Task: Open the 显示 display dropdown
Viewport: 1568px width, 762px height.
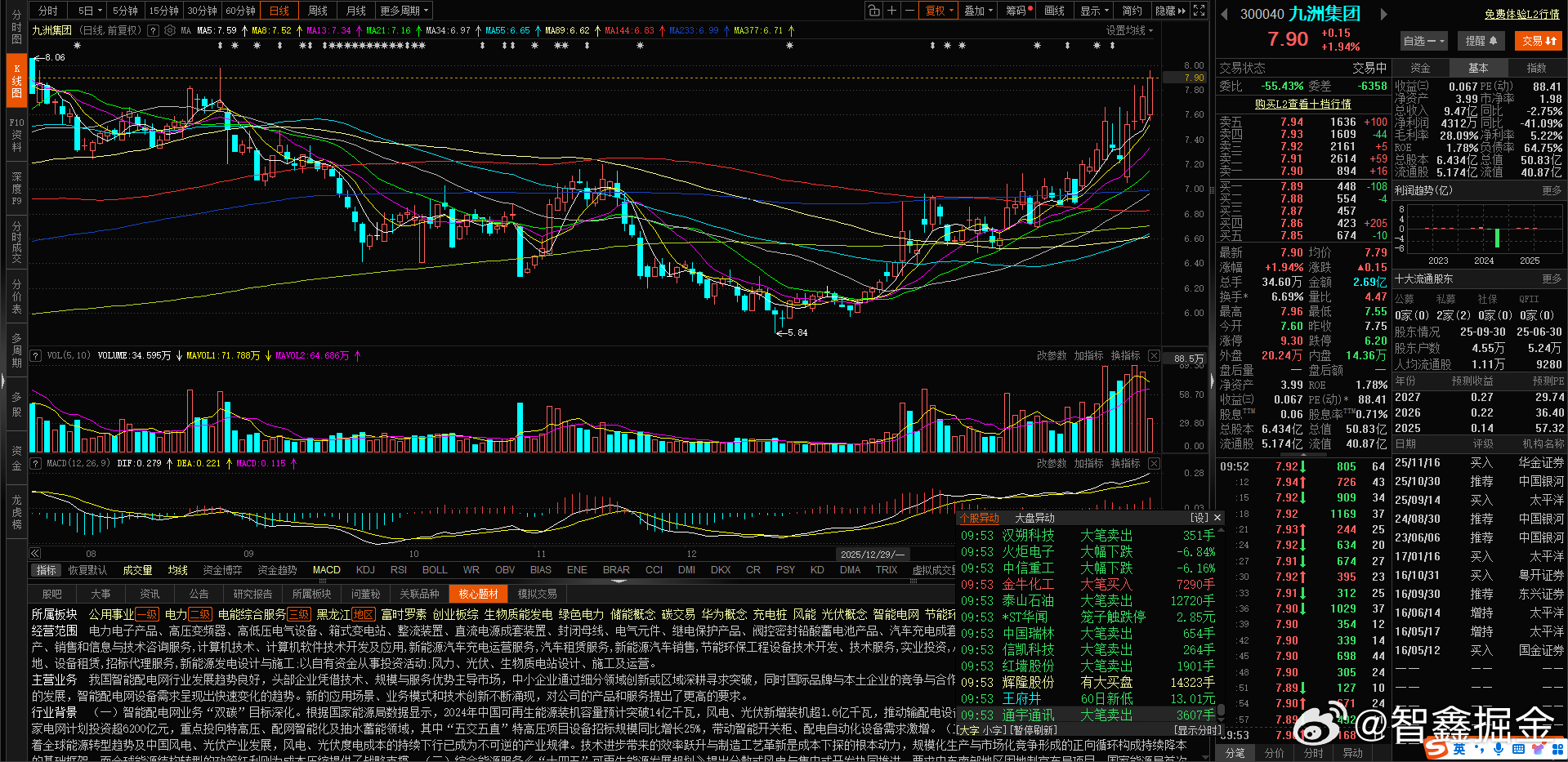Action: [x=1092, y=10]
